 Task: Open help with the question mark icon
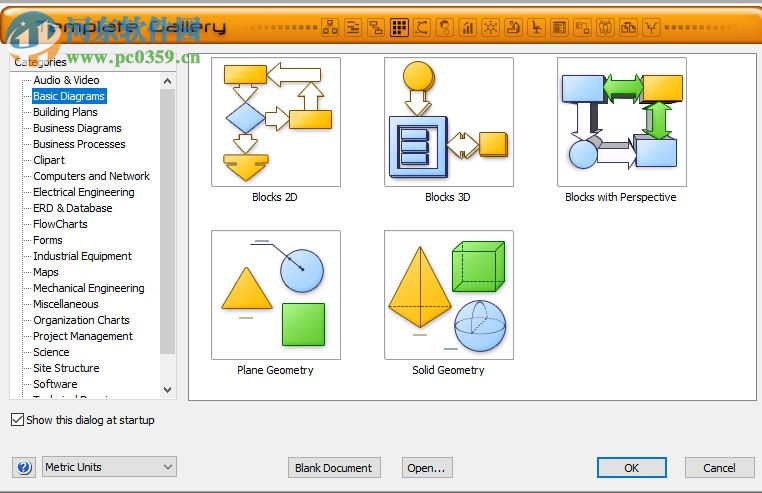pyautogui.click(x=24, y=467)
